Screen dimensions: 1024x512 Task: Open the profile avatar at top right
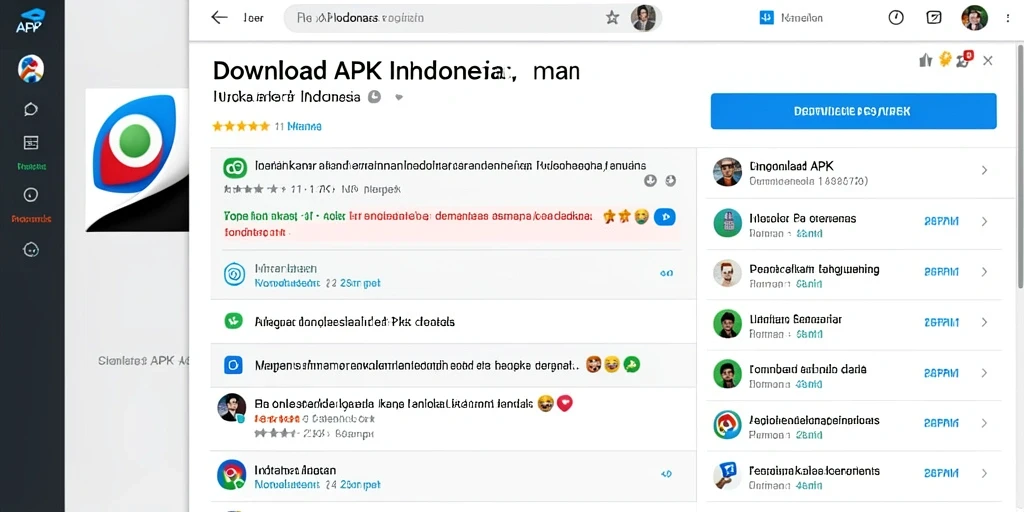(x=974, y=18)
